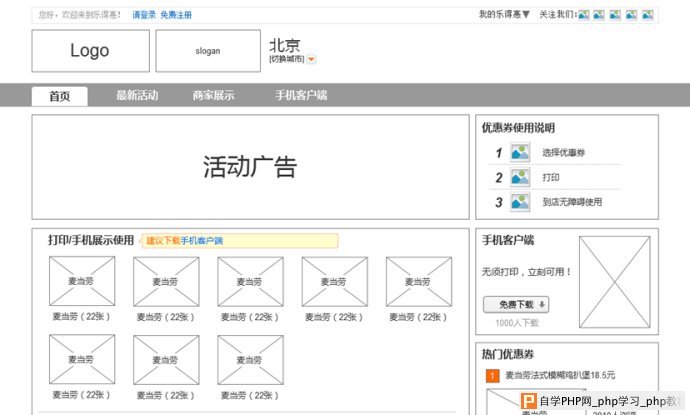
Task: Click the first social follow icon after 关注我们
Action: click(583, 15)
